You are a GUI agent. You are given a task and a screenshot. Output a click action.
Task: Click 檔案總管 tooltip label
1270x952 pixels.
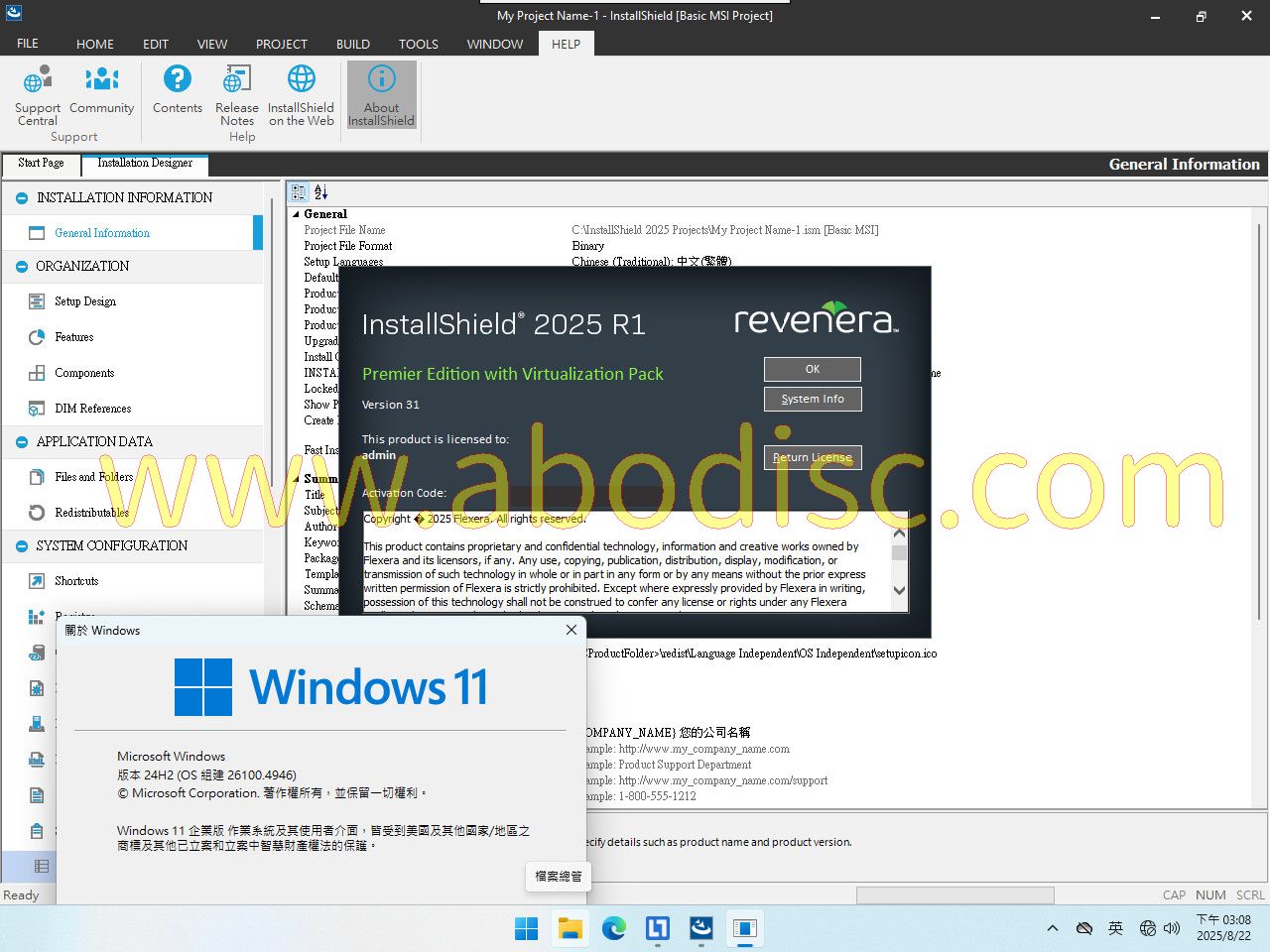click(x=559, y=876)
